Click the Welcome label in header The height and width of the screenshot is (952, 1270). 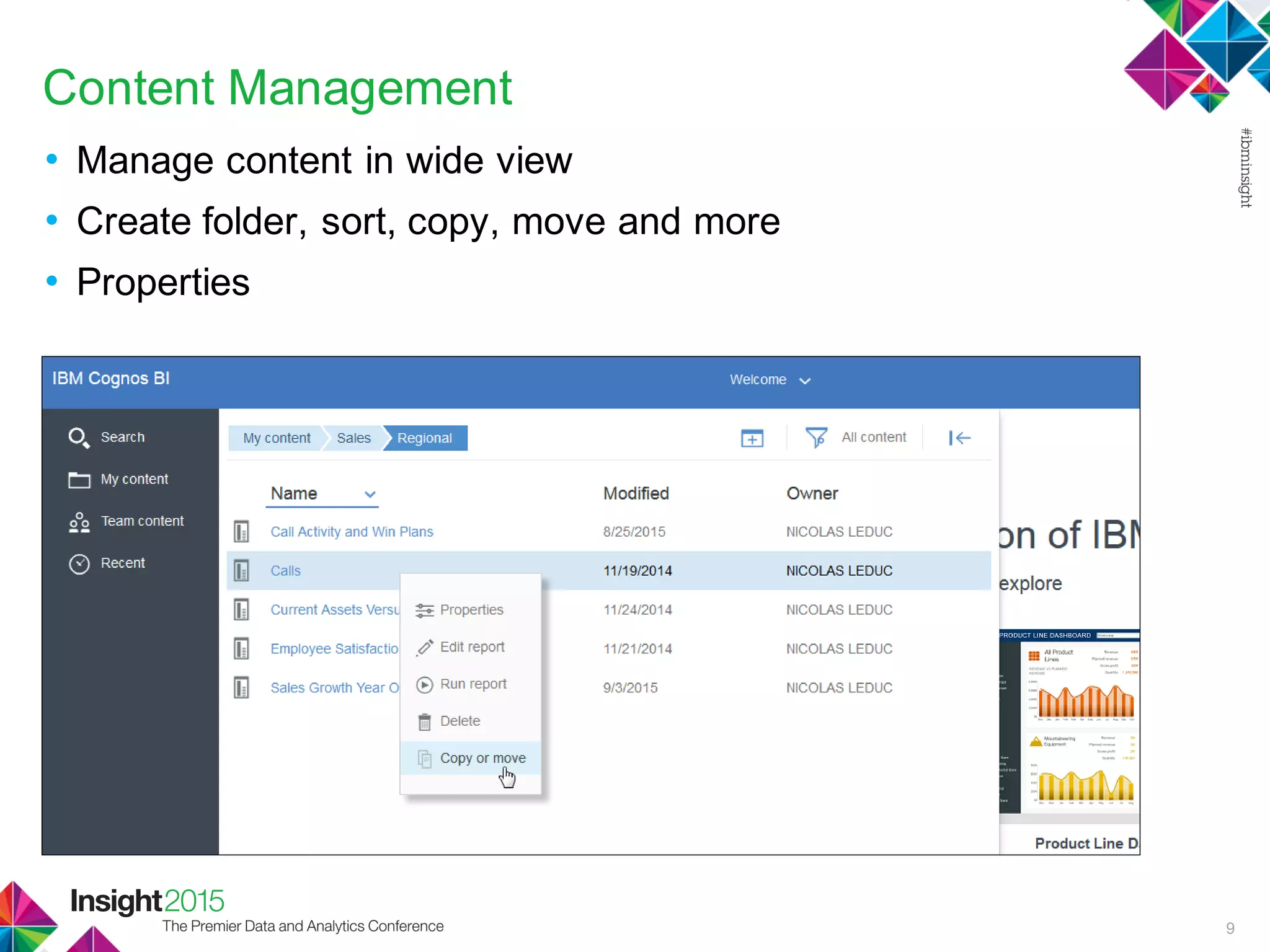click(758, 380)
